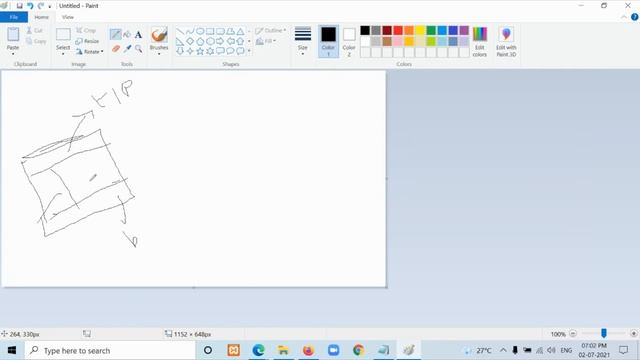Pick the purple color swatch
This screenshot has width=640, height=360.
464,30
